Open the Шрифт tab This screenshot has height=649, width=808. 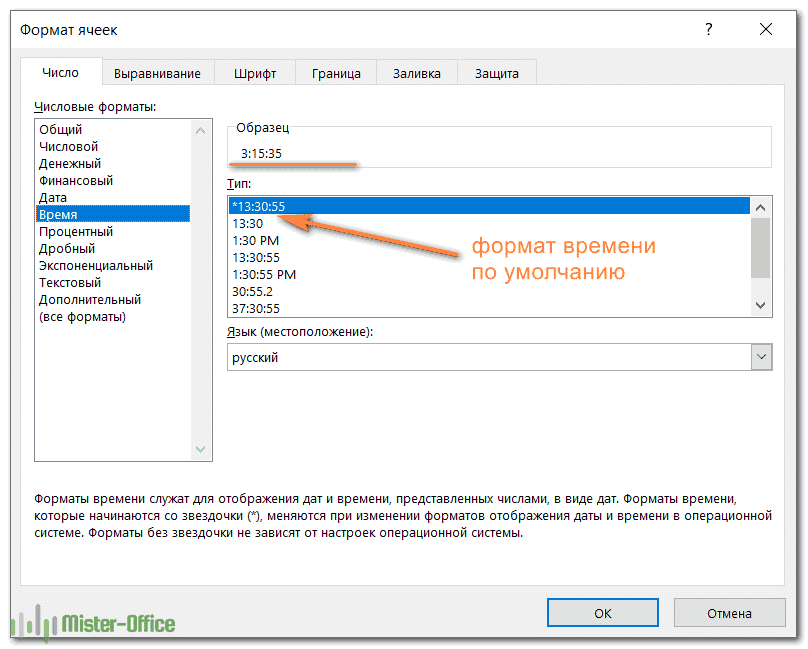click(256, 74)
